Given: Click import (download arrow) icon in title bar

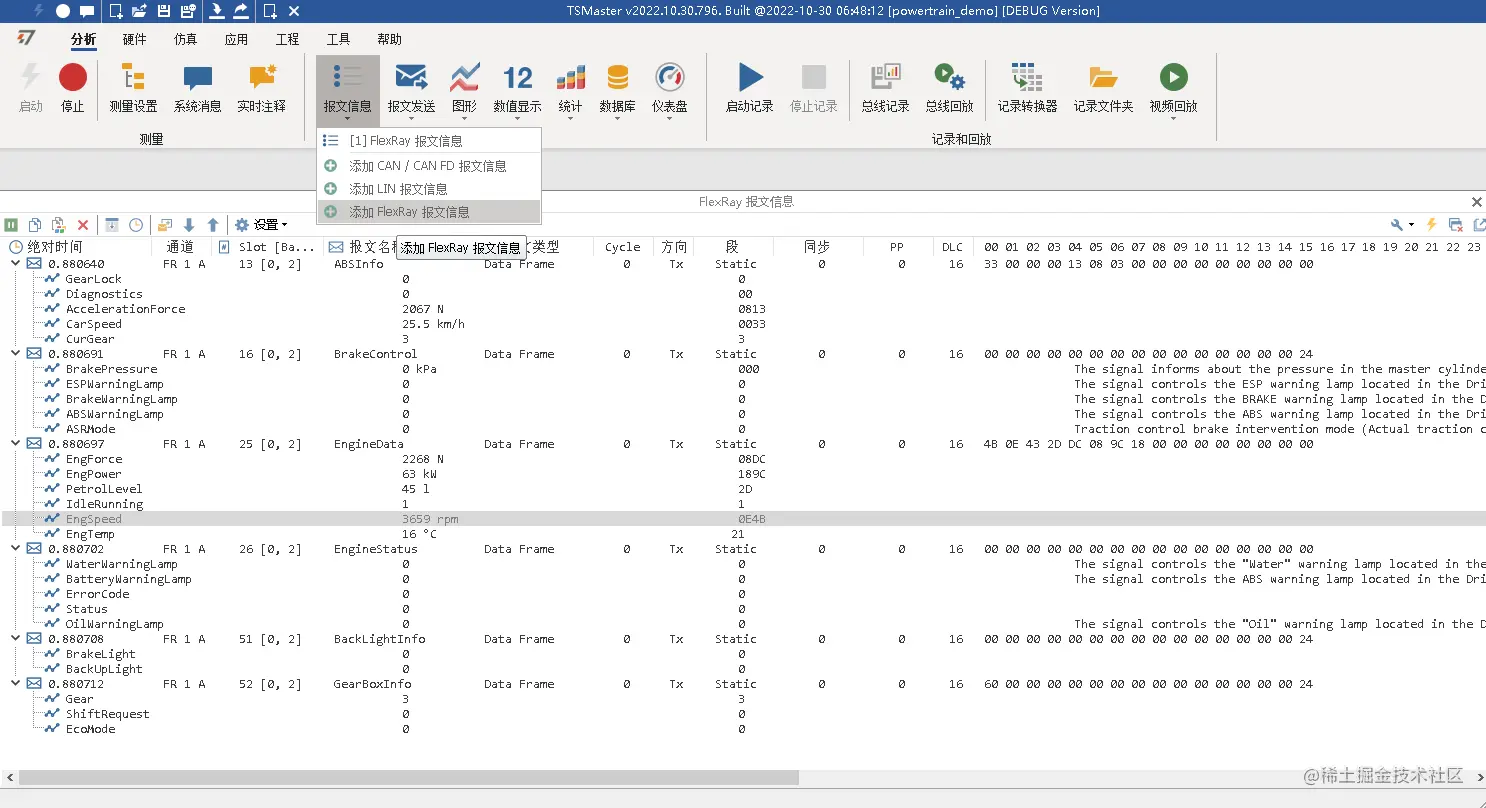Looking at the screenshot, I should 217,11.
